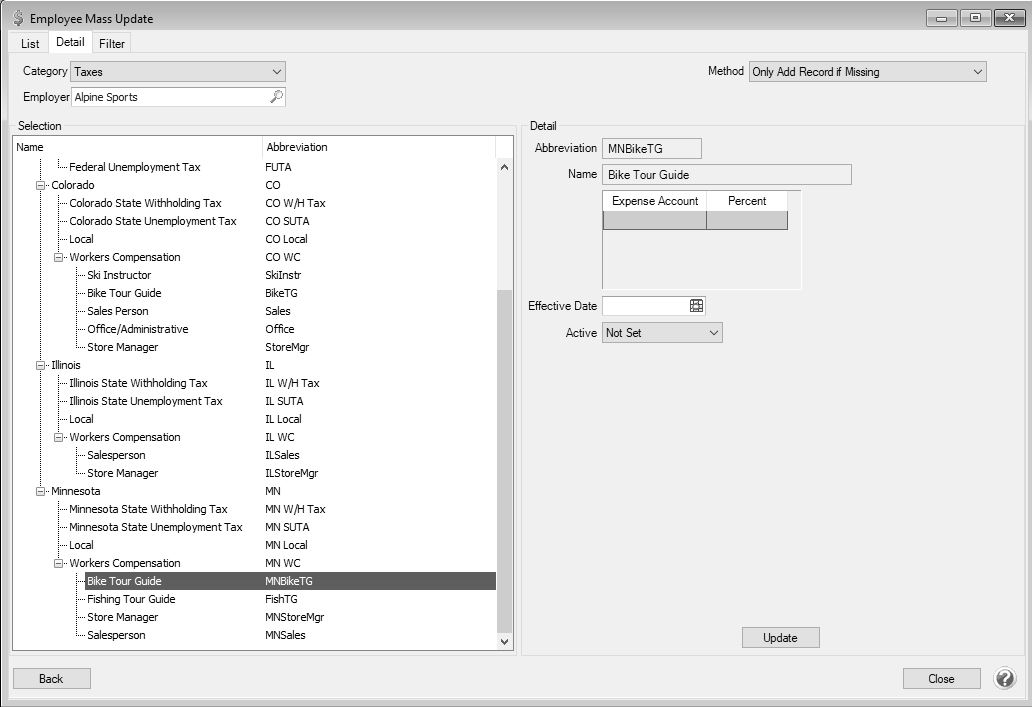Select Salesperson under Minnesota
The height and width of the screenshot is (707, 1032).
coord(116,635)
